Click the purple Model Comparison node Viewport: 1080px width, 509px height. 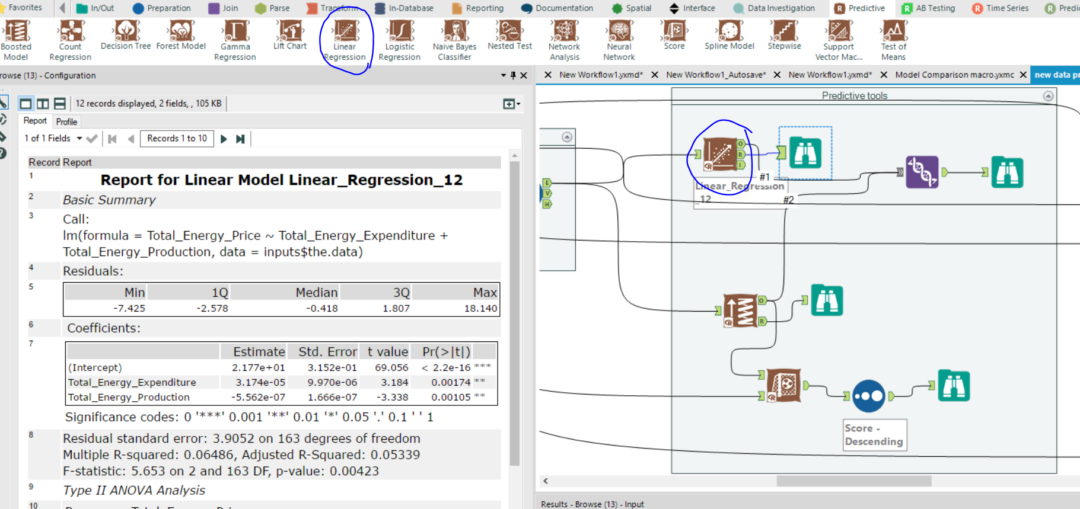coord(922,172)
